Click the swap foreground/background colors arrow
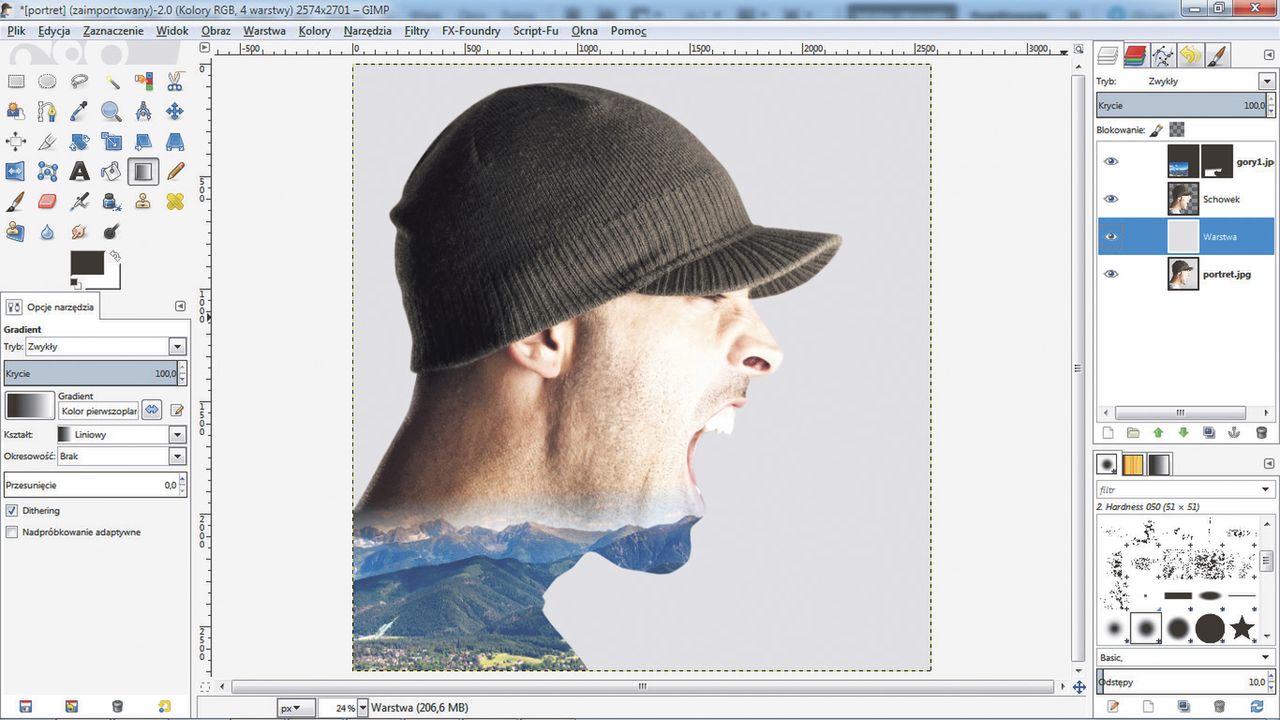Image resolution: width=1280 pixels, height=720 pixels. point(115,256)
